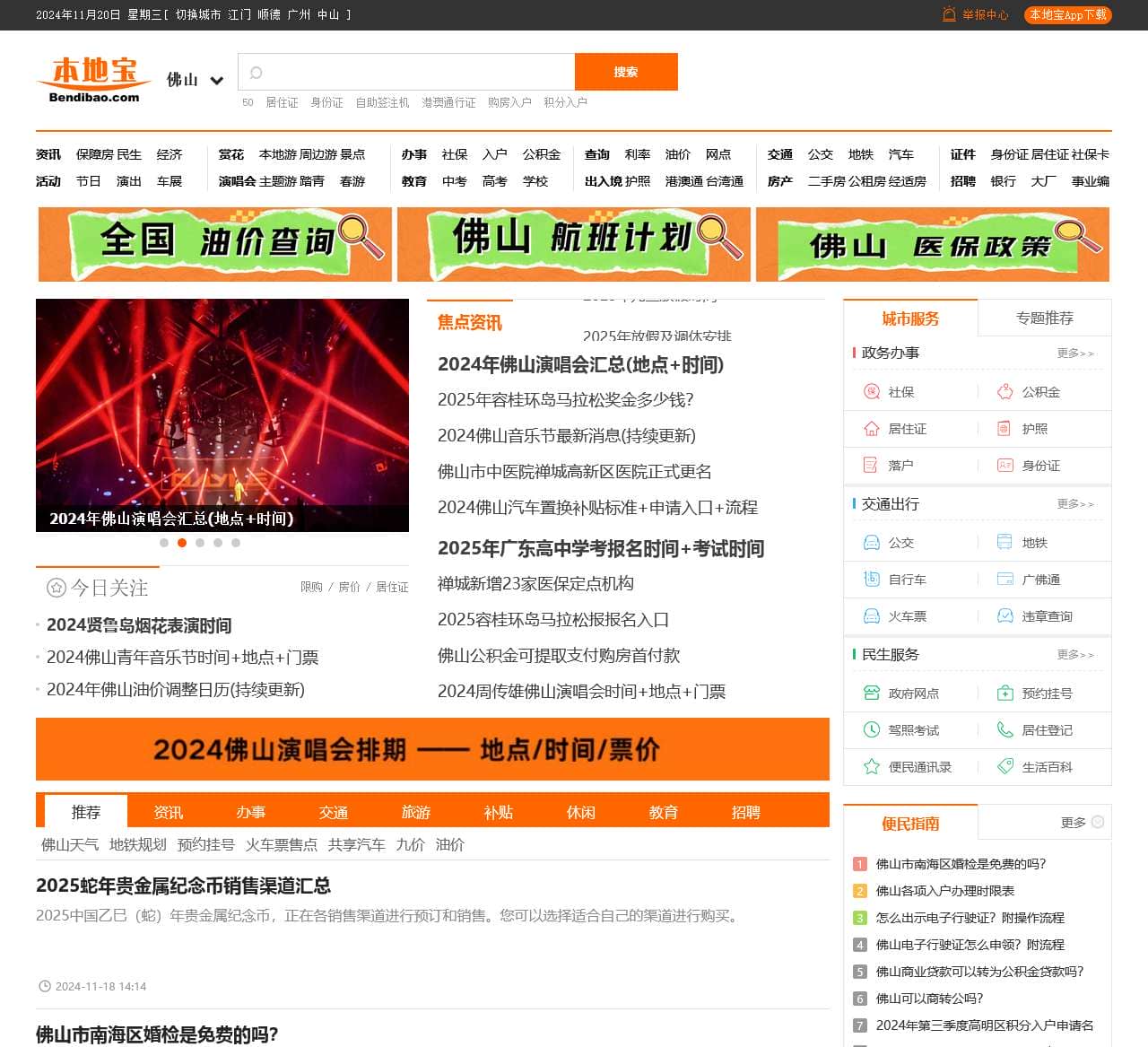Open the 公积金 piggy bank icon
The image size is (1148, 1047).
(x=1004, y=392)
